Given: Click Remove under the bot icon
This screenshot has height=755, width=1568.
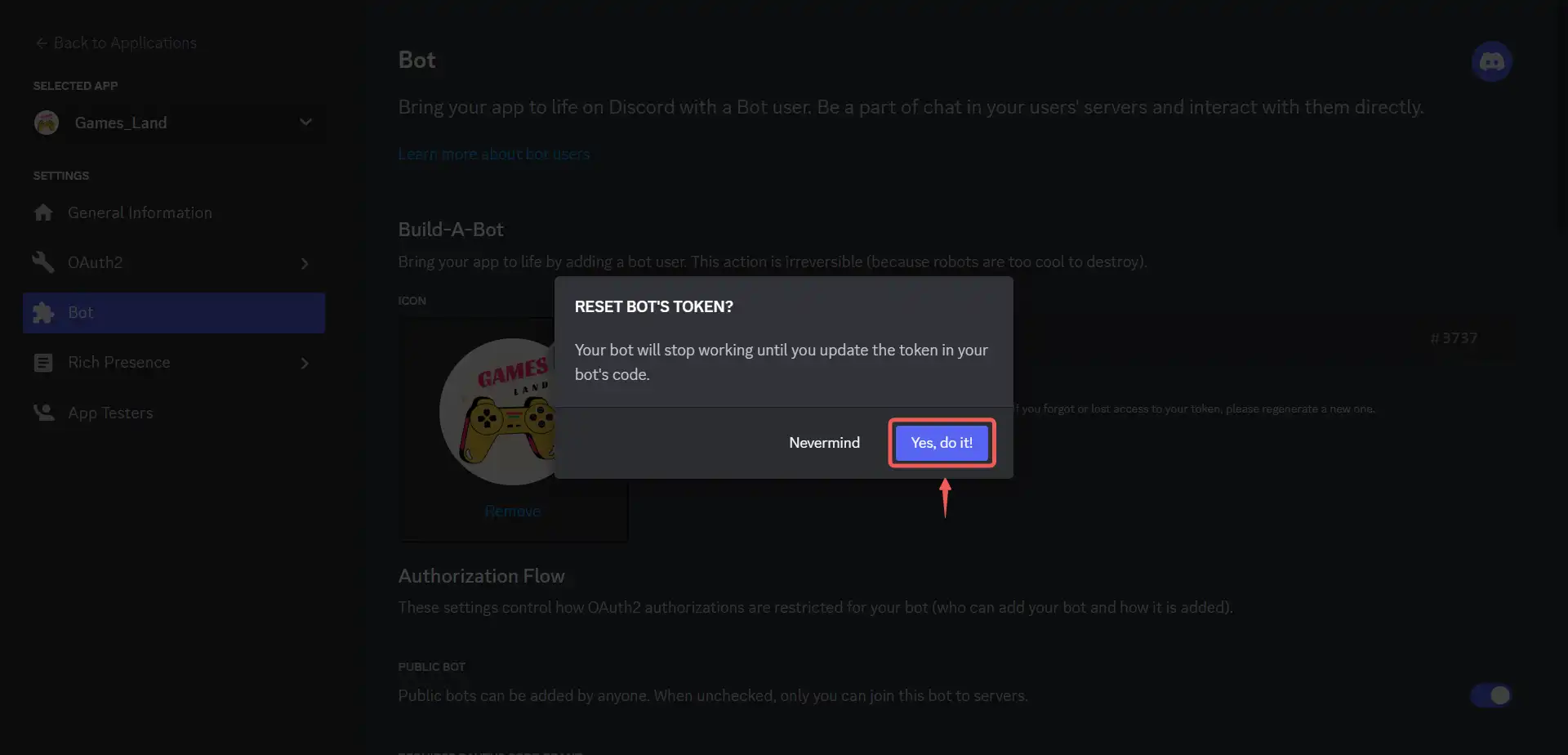Looking at the screenshot, I should 512,512.
